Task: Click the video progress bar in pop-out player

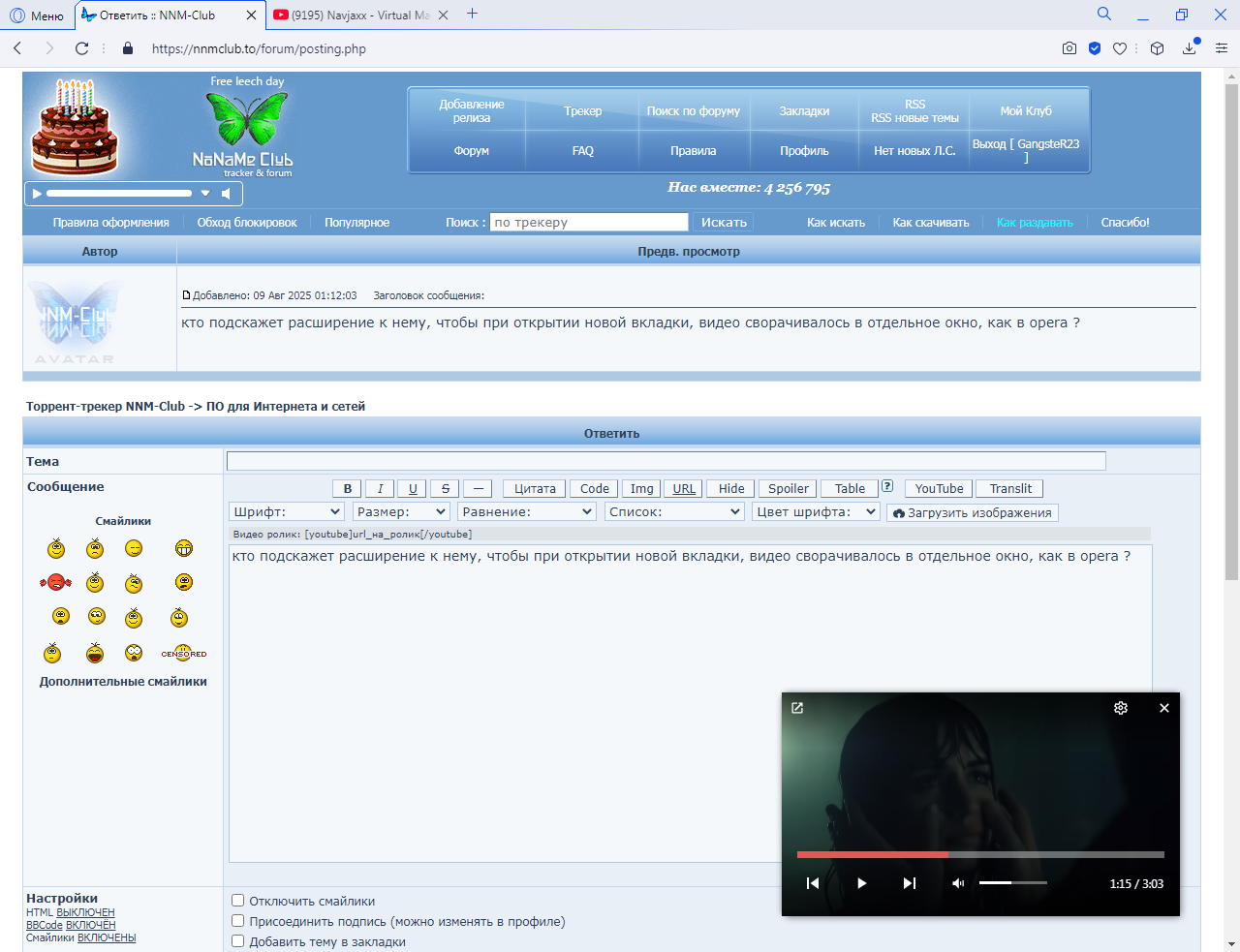Action: (x=979, y=854)
